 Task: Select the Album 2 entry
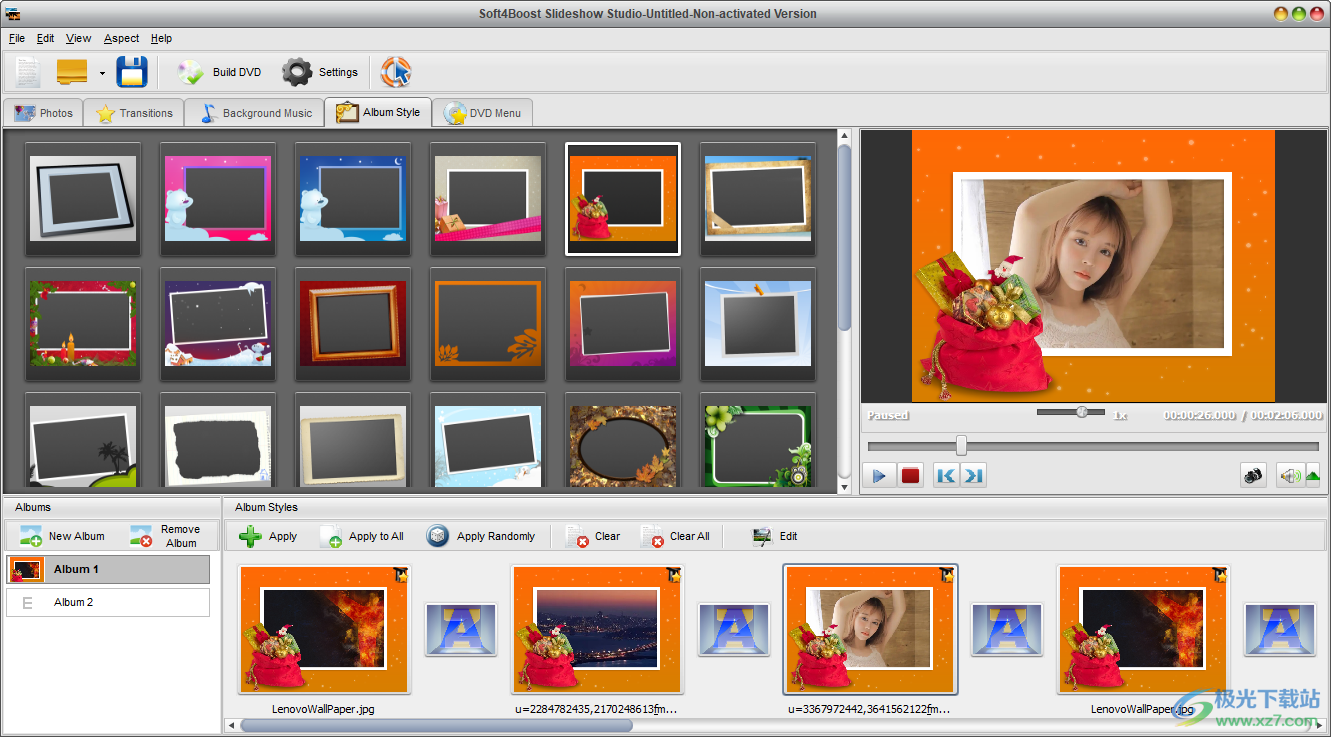(107, 601)
